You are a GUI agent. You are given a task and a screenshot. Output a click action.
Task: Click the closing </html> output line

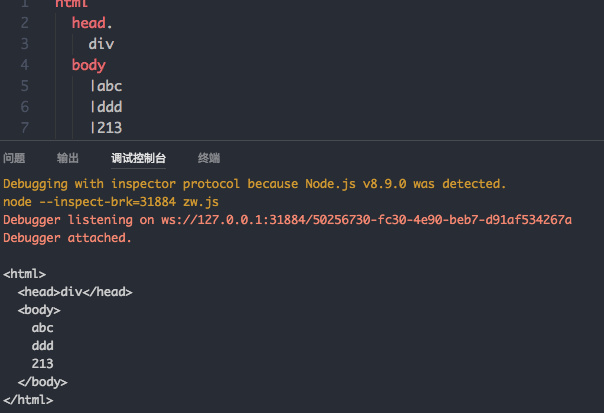coord(28,400)
